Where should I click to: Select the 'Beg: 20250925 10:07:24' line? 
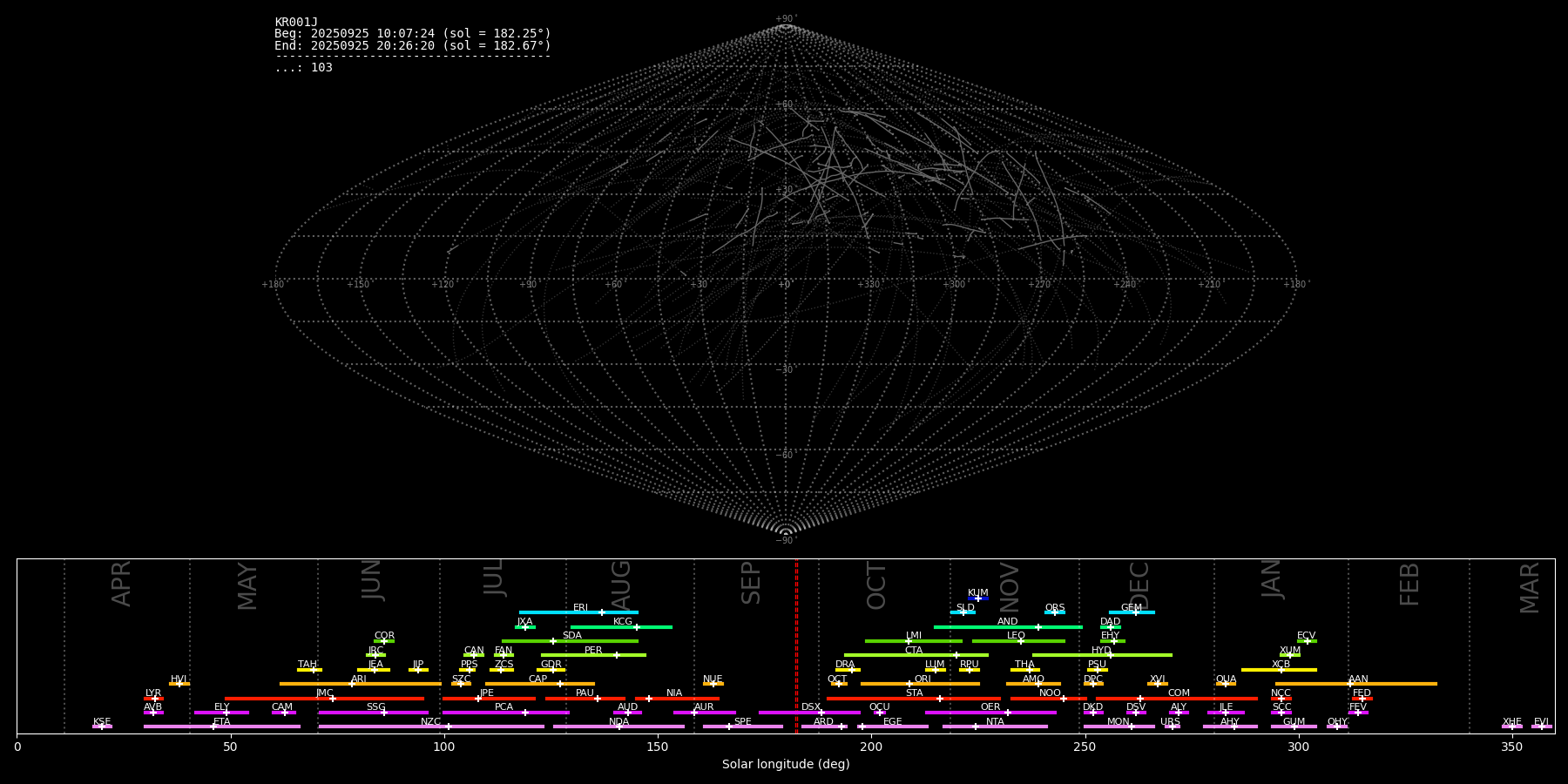pyautogui.click(x=413, y=34)
